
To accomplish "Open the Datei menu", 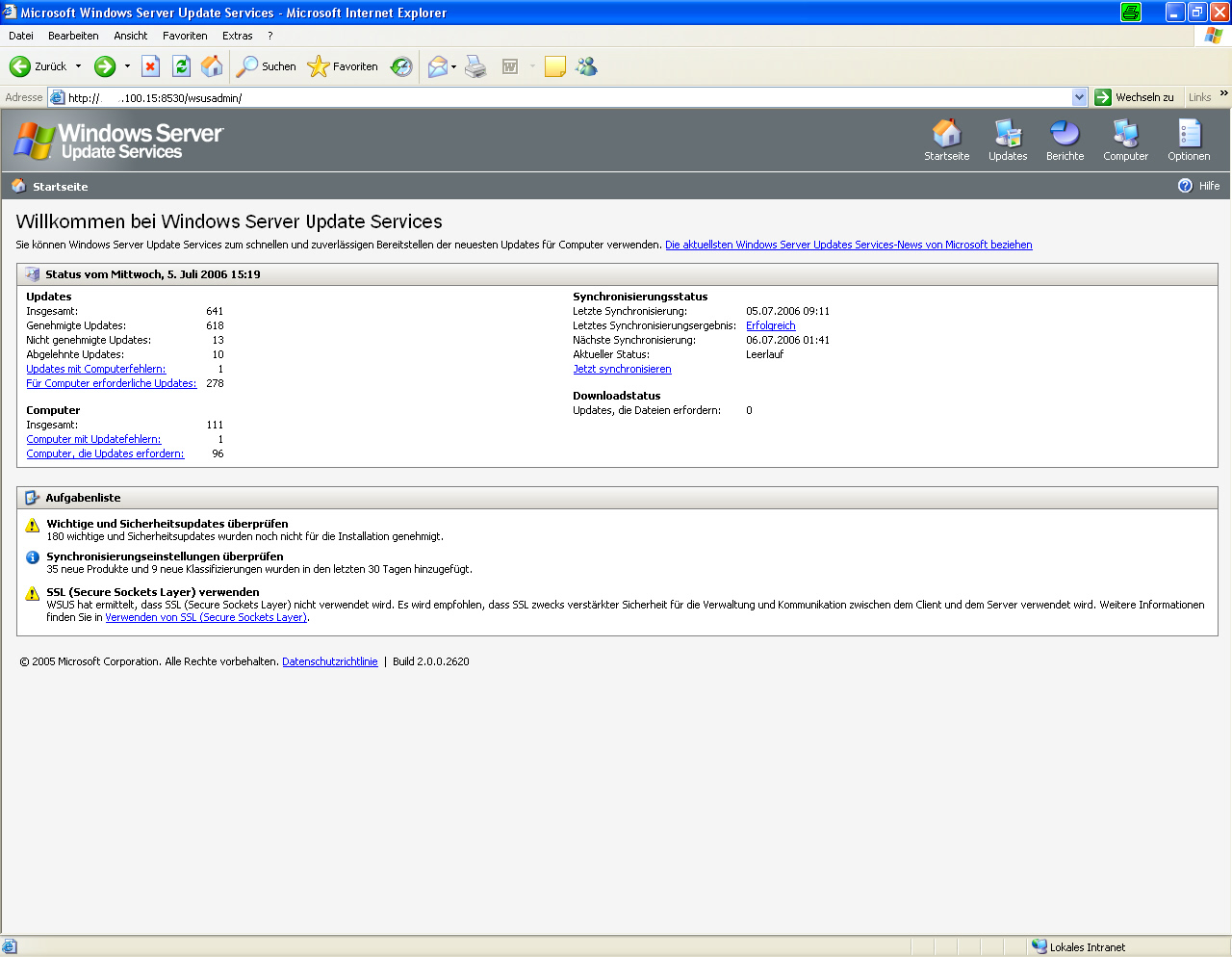I will [x=21, y=36].
